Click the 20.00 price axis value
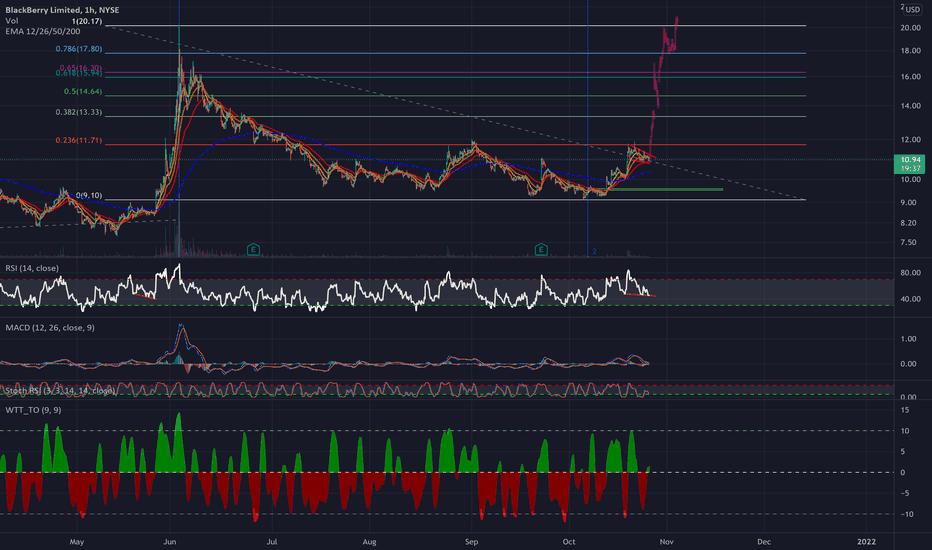This screenshot has height=550, width=932. (911, 28)
